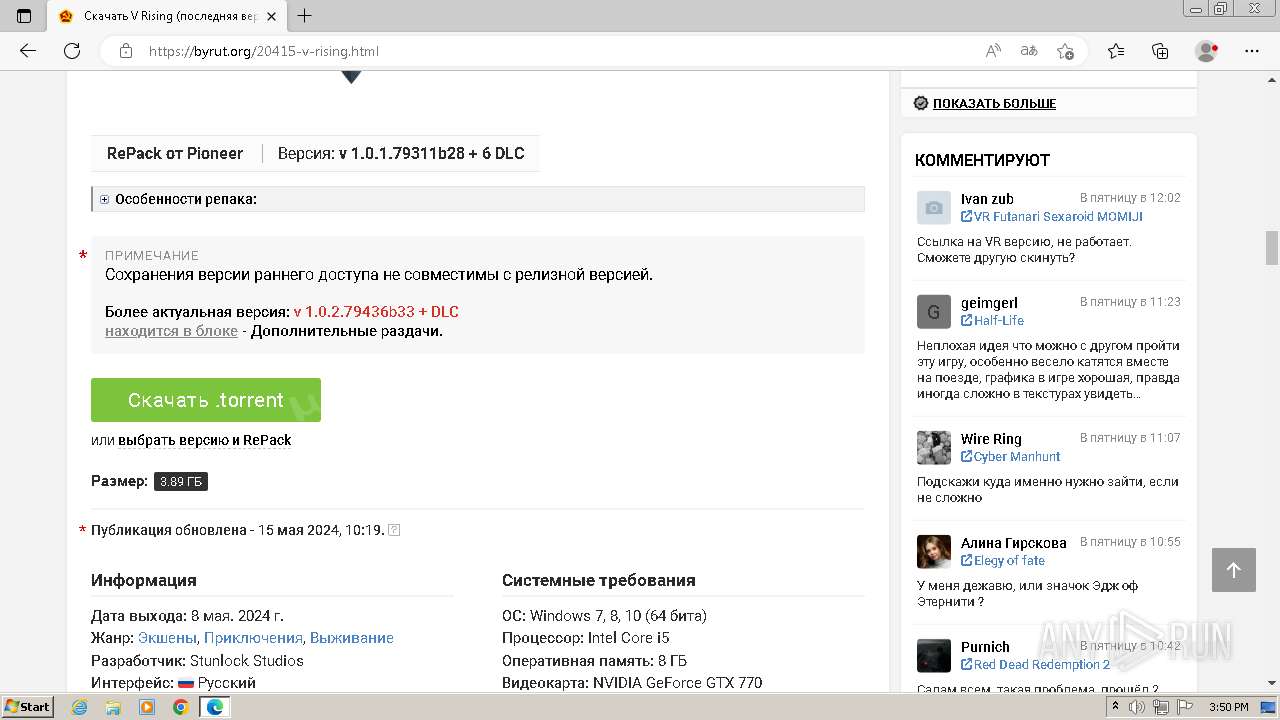Click Purnich avatar
The width and height of the screenshot is (1280, 720).
(x=934, y=656)
